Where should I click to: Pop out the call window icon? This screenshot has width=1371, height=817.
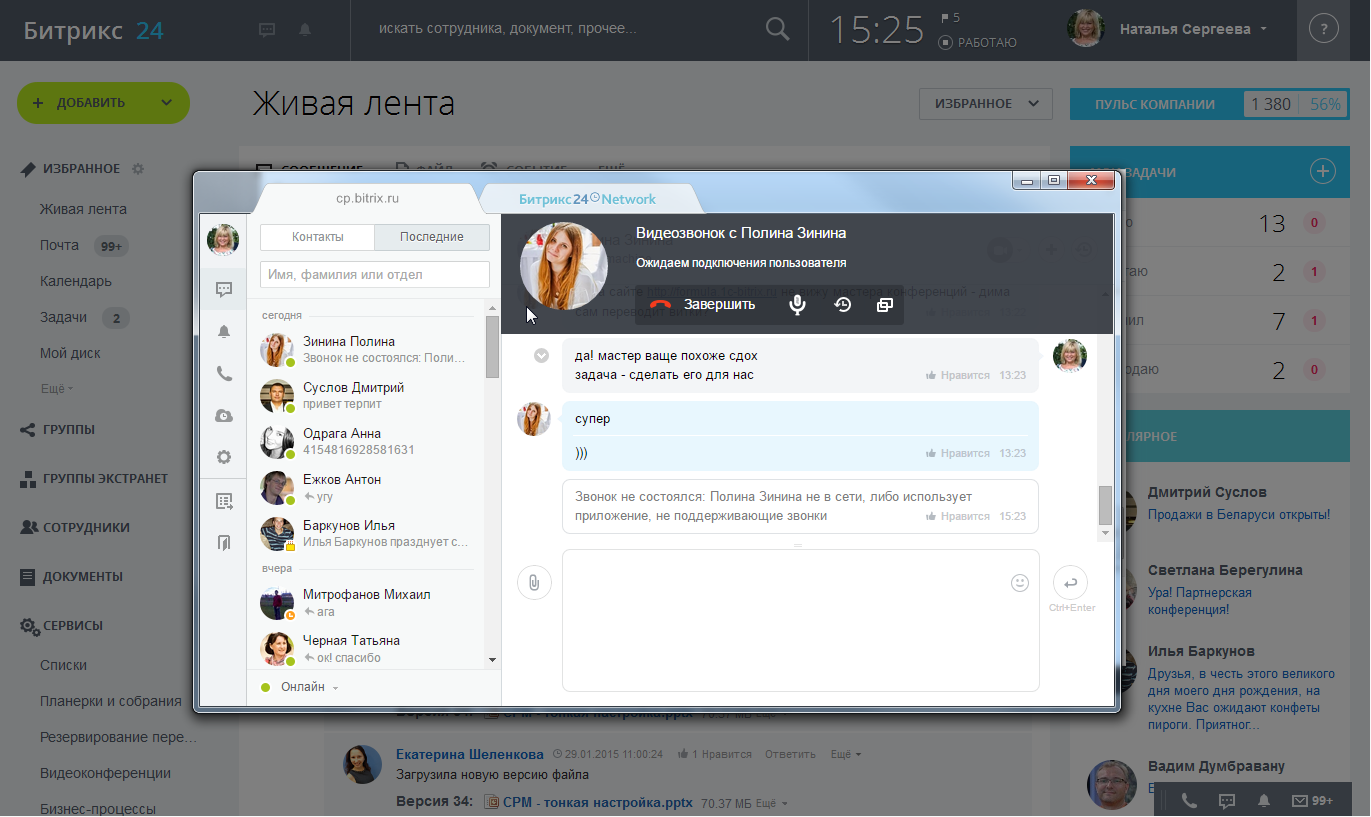pyautogui.click(x=884, y=305)
